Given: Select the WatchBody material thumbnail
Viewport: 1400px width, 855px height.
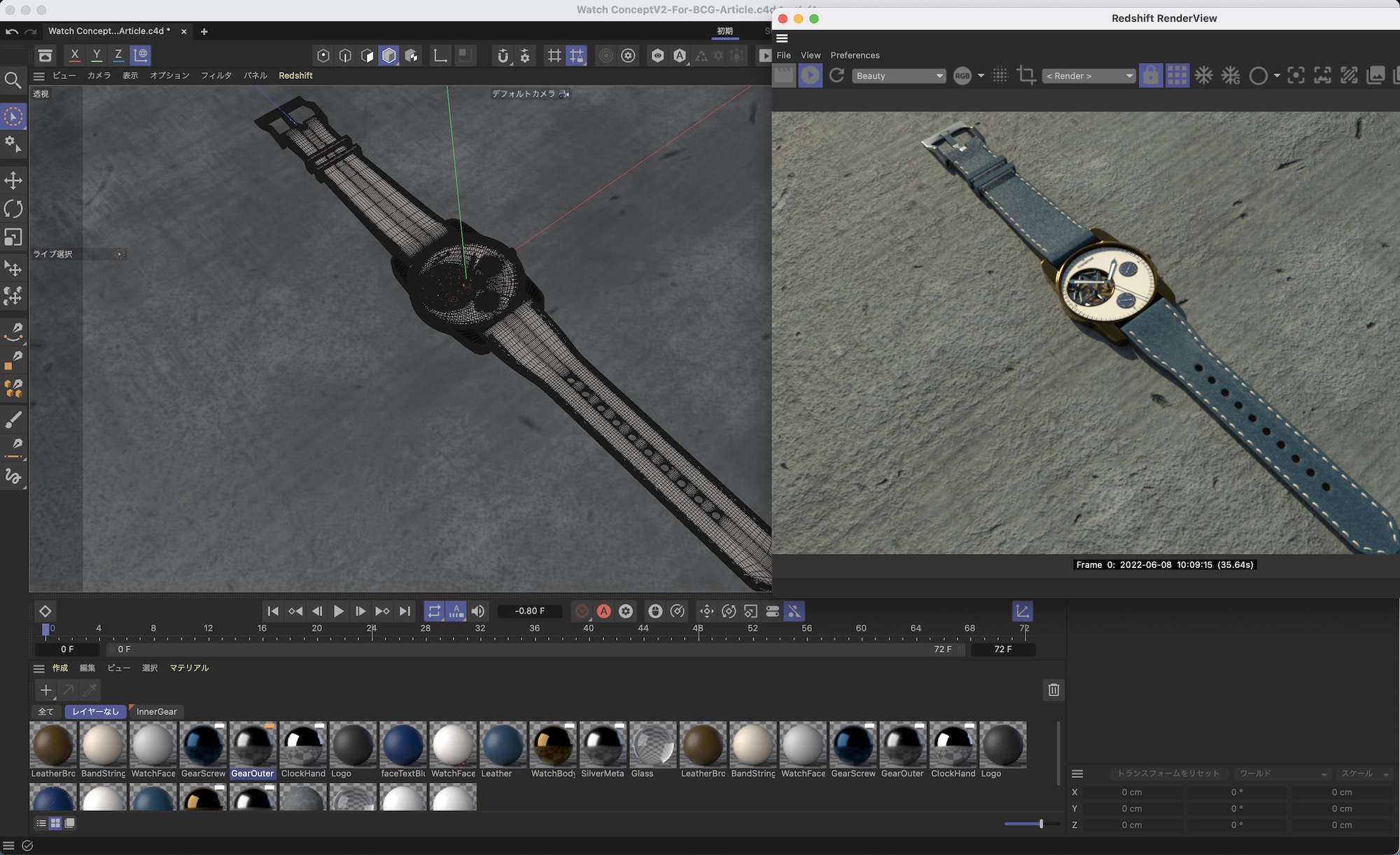Looking at the screenshot, I should (553, 745).
